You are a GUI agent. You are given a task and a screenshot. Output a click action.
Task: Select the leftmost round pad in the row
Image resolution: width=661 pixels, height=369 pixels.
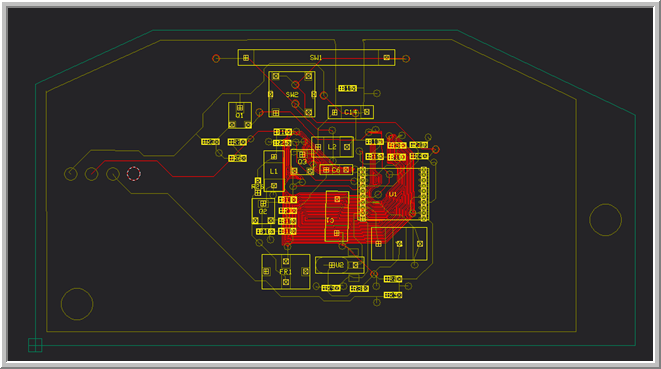(71, 174)
